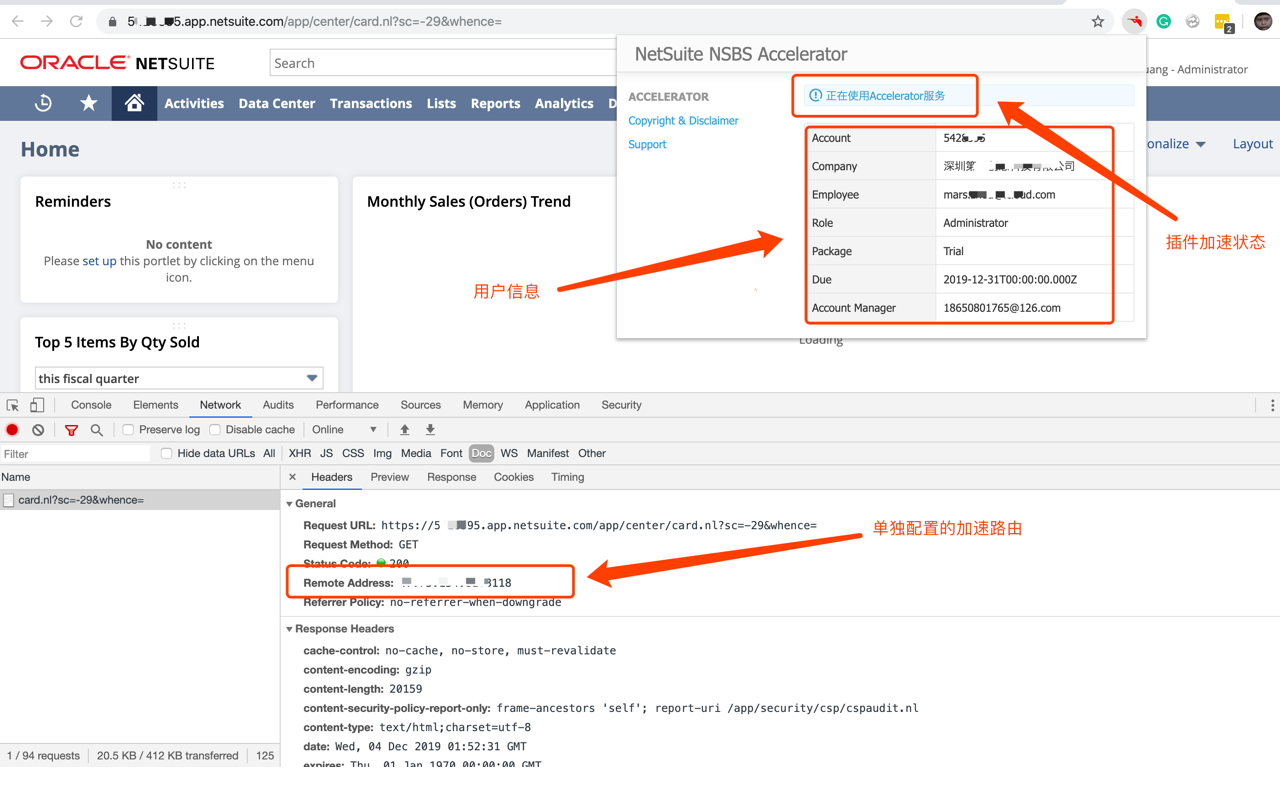Toggle the JS resource filter
Image resolution: width=1280 pixels, height=800 pixels.
(326, 453)
